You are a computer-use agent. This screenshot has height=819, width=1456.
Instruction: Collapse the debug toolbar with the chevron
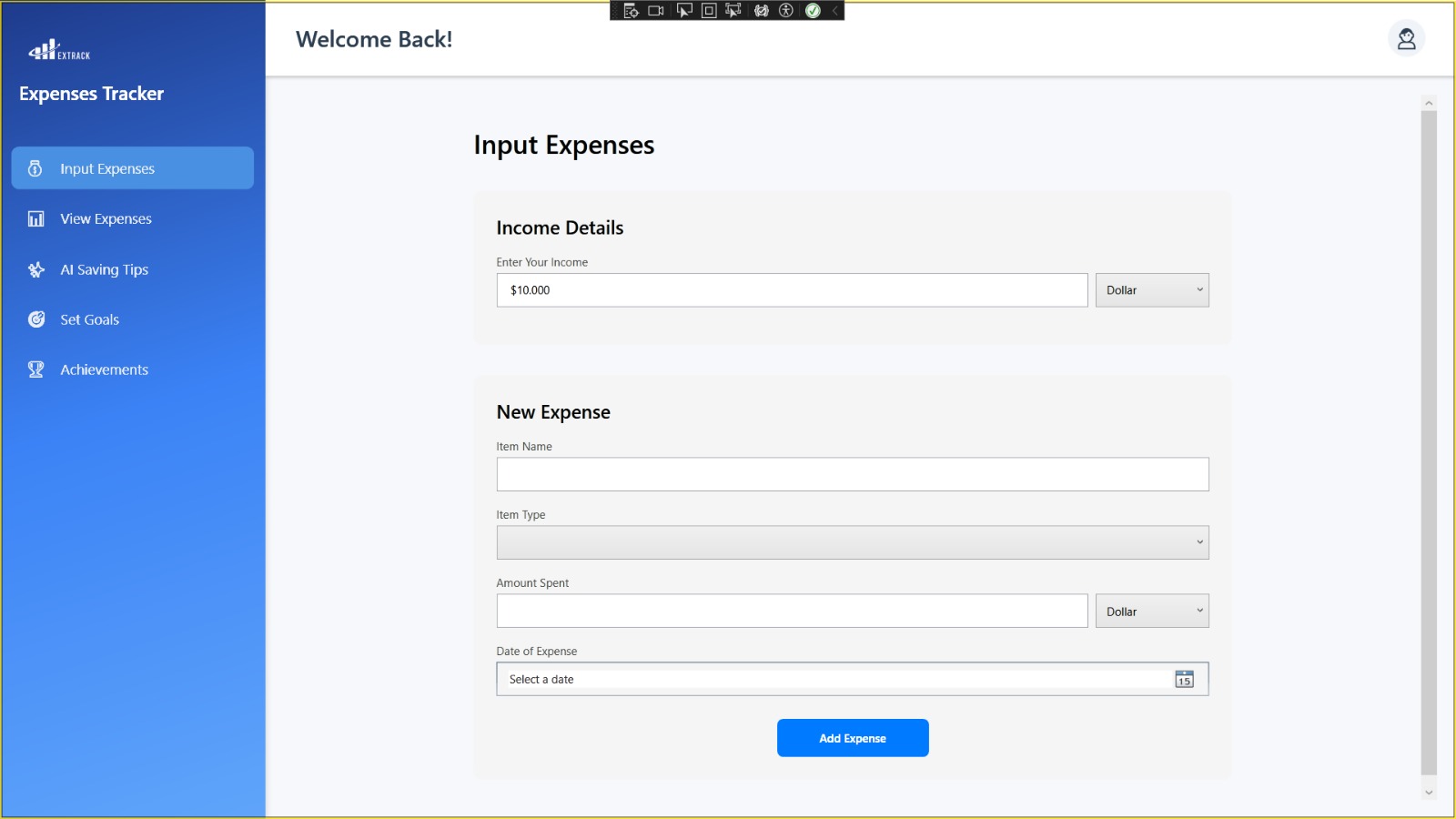click(834, 11)
